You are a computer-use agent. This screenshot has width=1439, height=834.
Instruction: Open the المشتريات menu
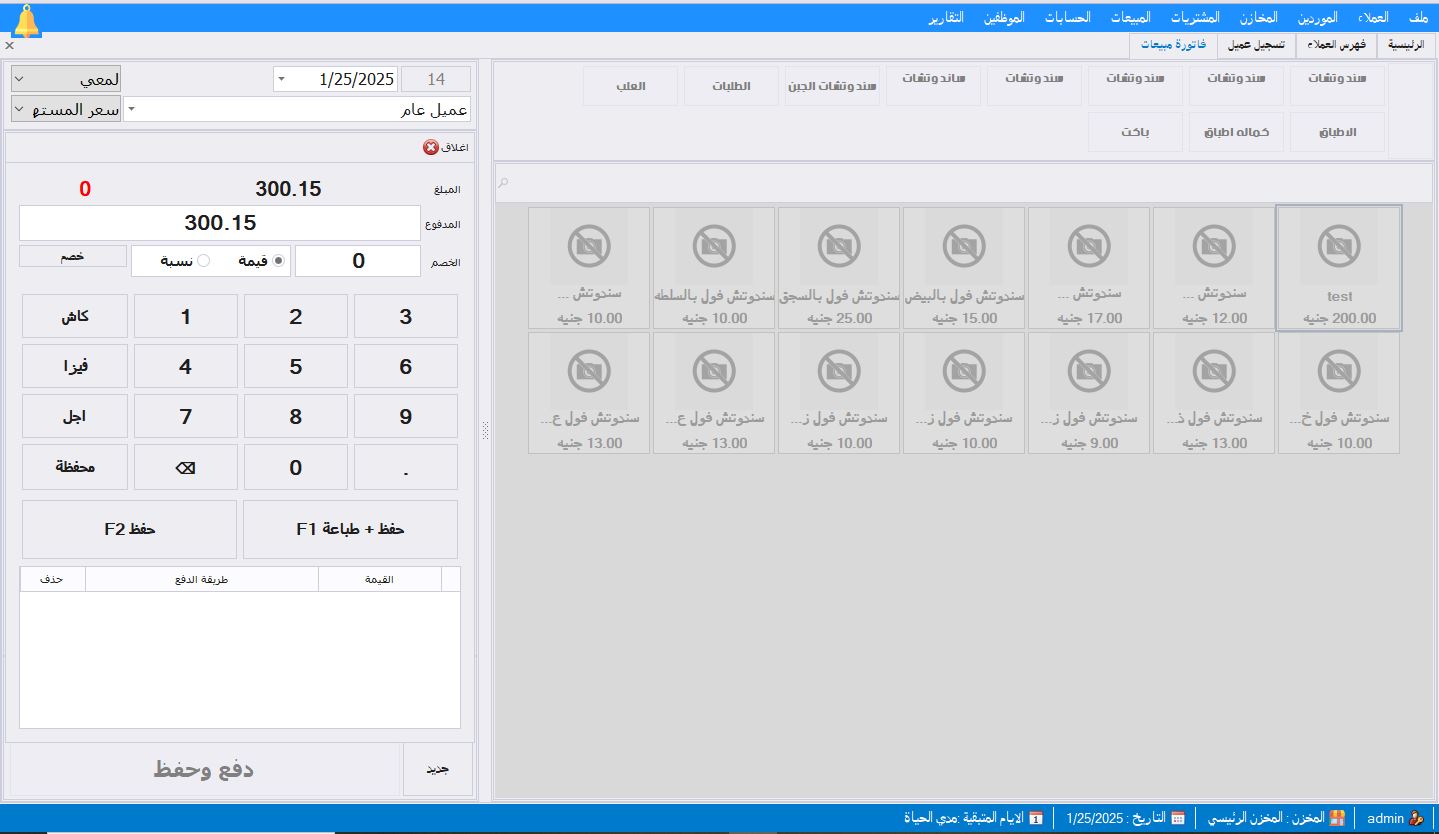coord(1195,18)
